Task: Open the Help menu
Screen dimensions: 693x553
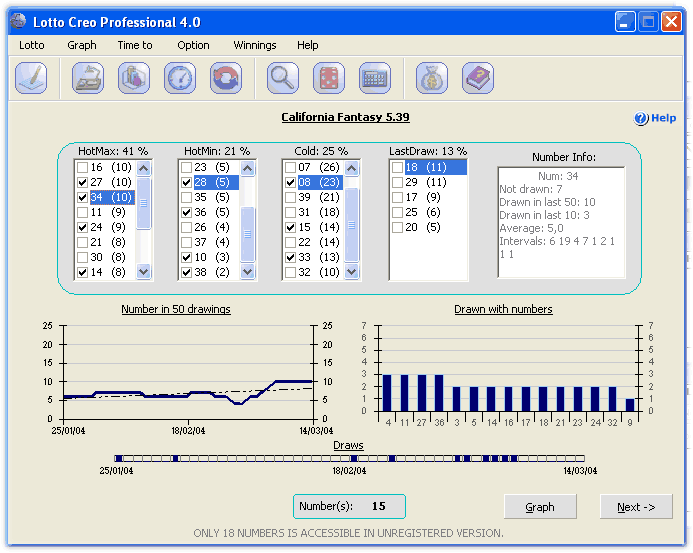Action: (307, 45)
